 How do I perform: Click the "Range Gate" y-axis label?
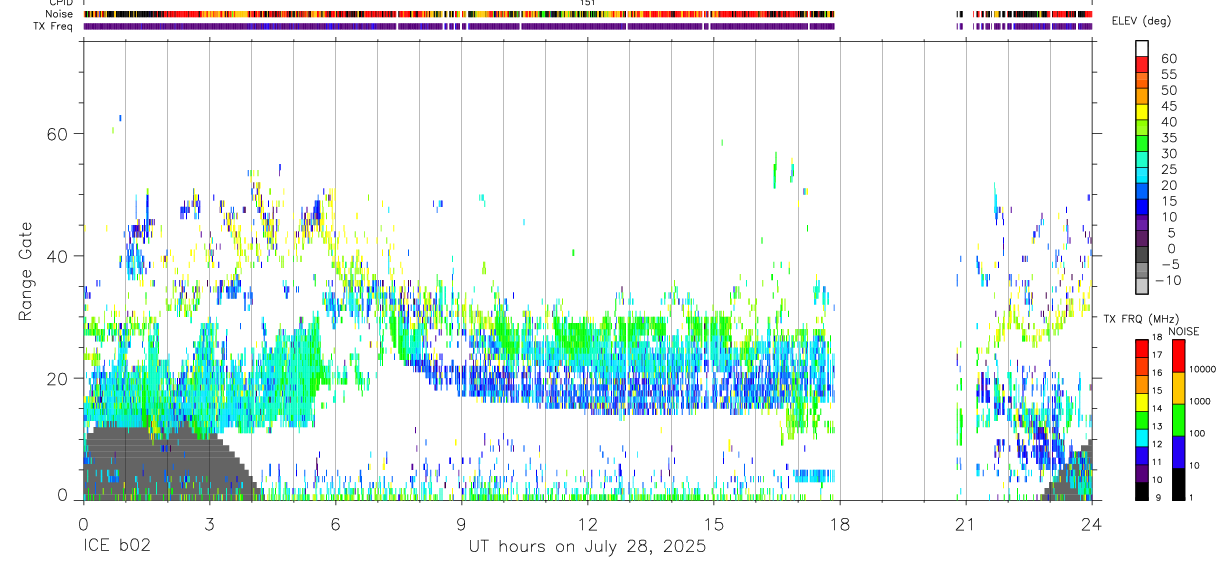pyautogui.click(x=25, y=271)
